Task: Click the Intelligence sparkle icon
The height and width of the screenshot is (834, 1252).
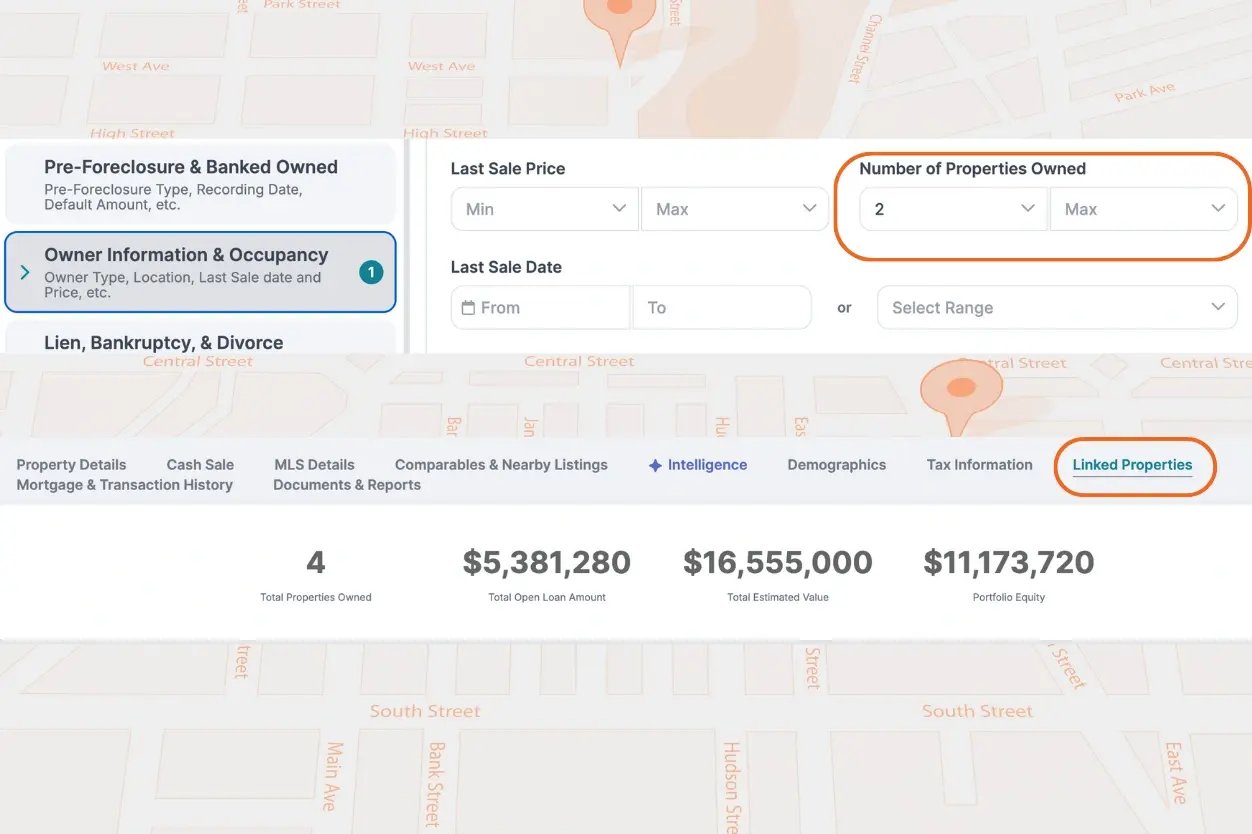Action: point(656,464)
